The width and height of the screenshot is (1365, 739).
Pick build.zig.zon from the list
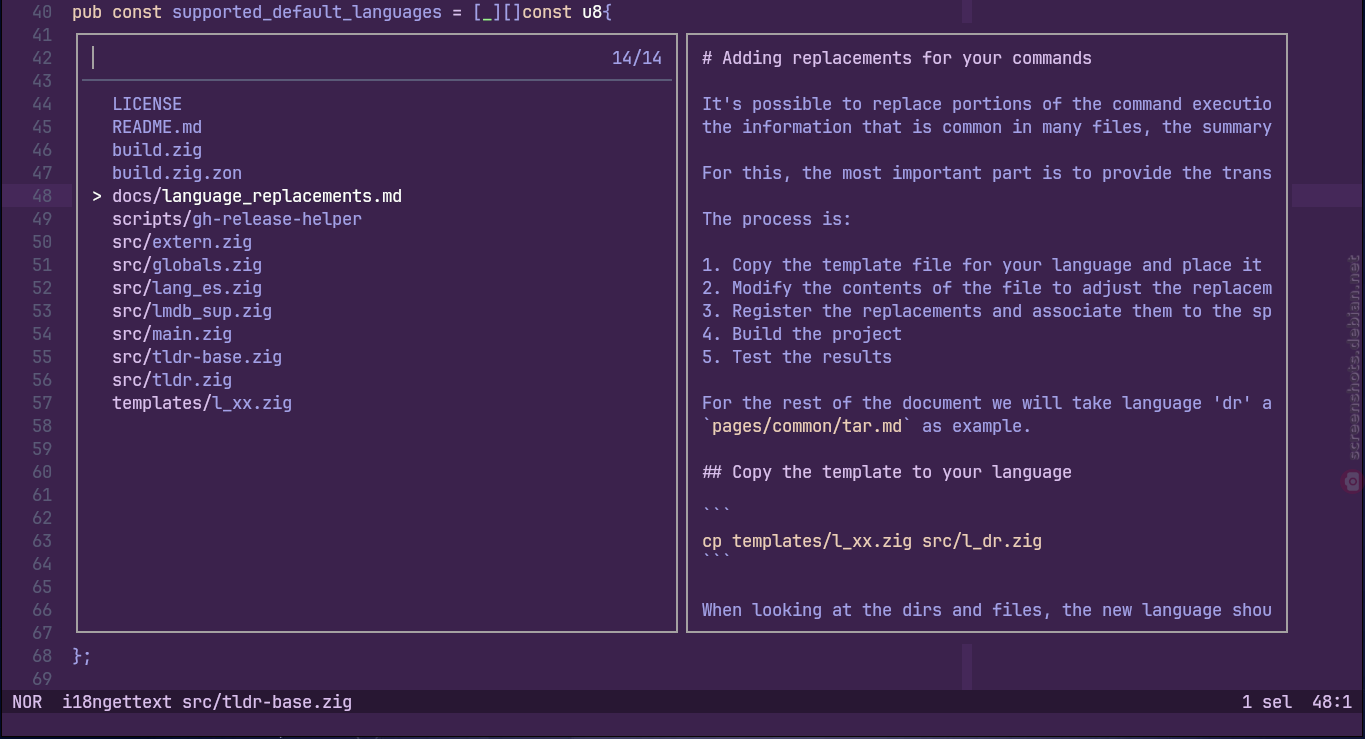(x=177, y=173)
